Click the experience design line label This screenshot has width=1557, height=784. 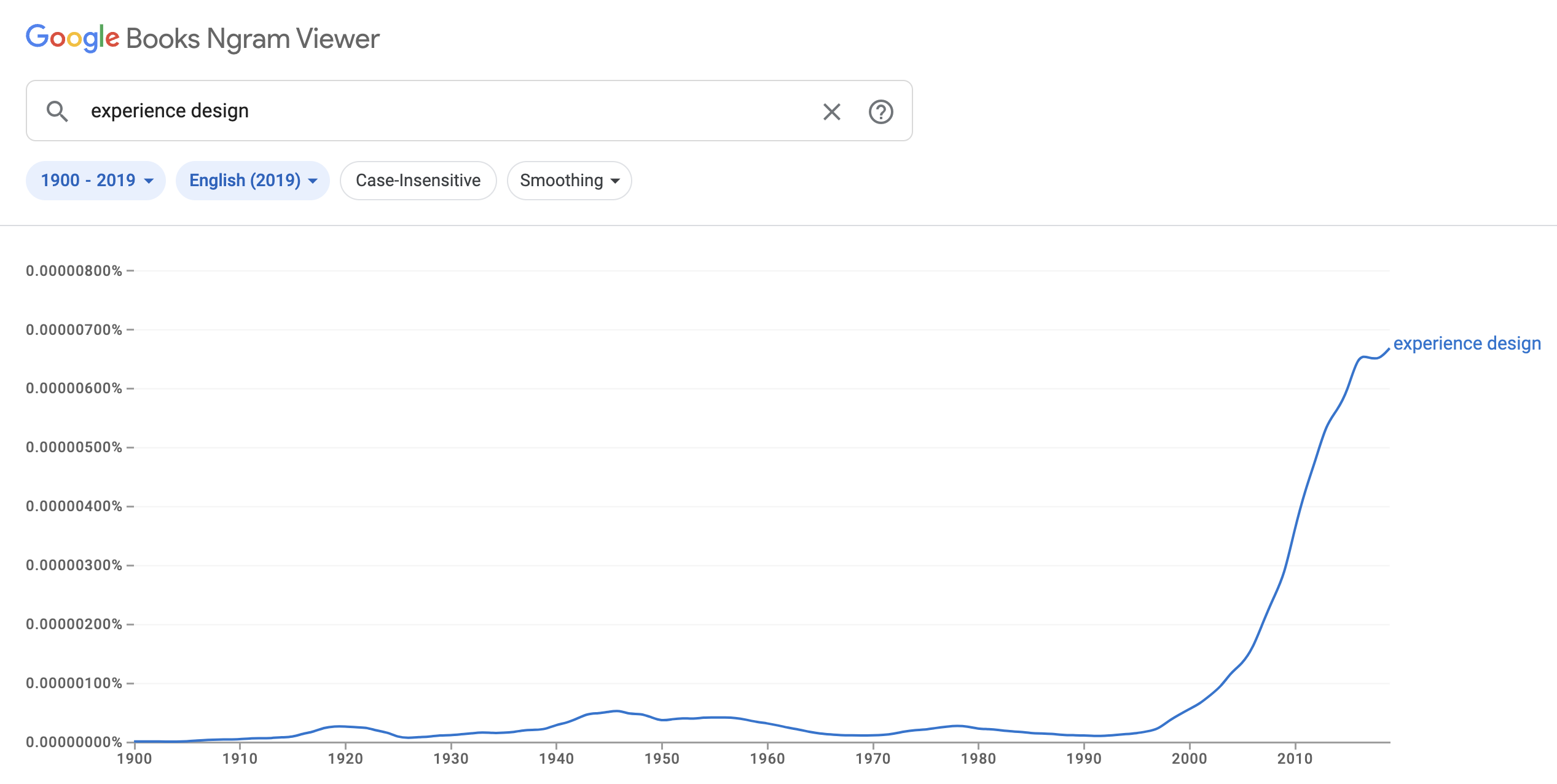point(1467,343)
